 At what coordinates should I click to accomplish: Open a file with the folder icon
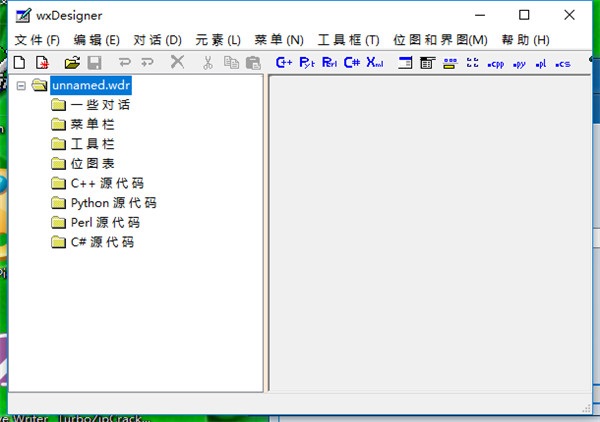point(72,62)
